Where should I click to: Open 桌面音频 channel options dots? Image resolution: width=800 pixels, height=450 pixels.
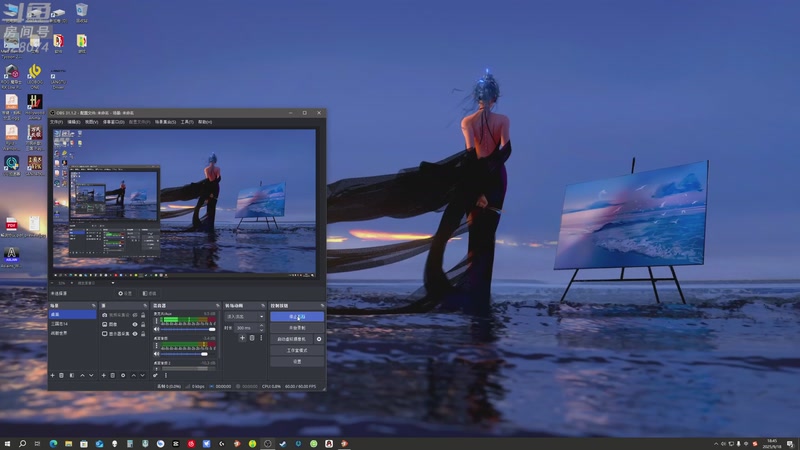156,345
